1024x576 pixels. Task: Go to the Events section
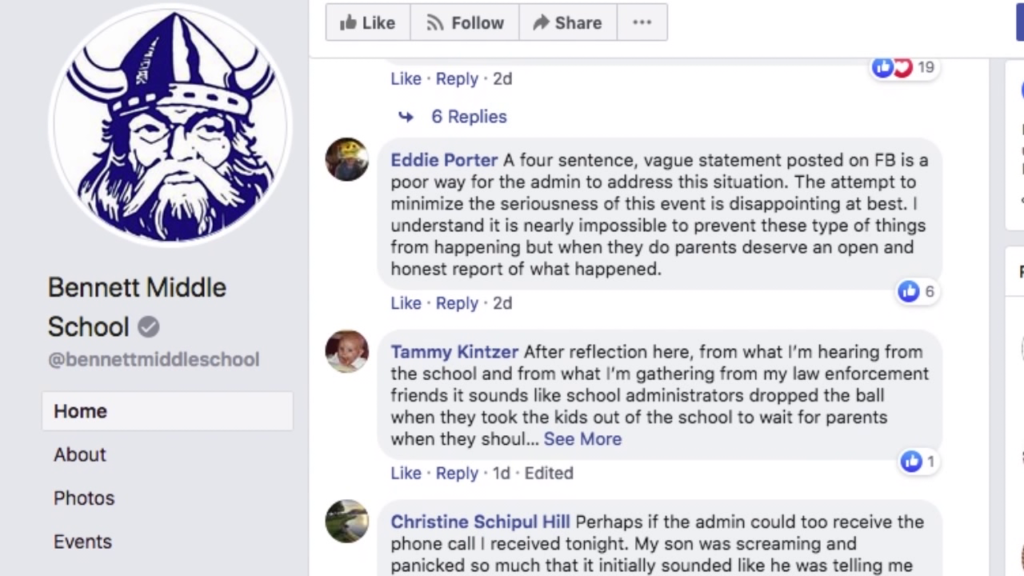(83, 542)
